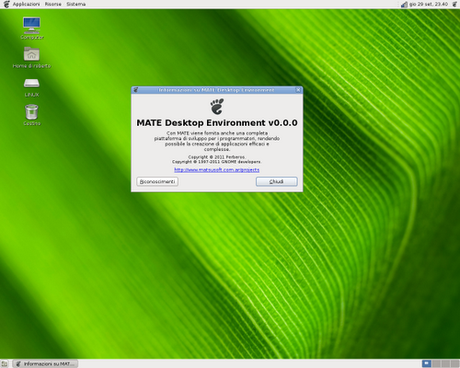This screenshot has height=368, width=460.
Task: Open the Sistema menu
Action: [76, 4]
